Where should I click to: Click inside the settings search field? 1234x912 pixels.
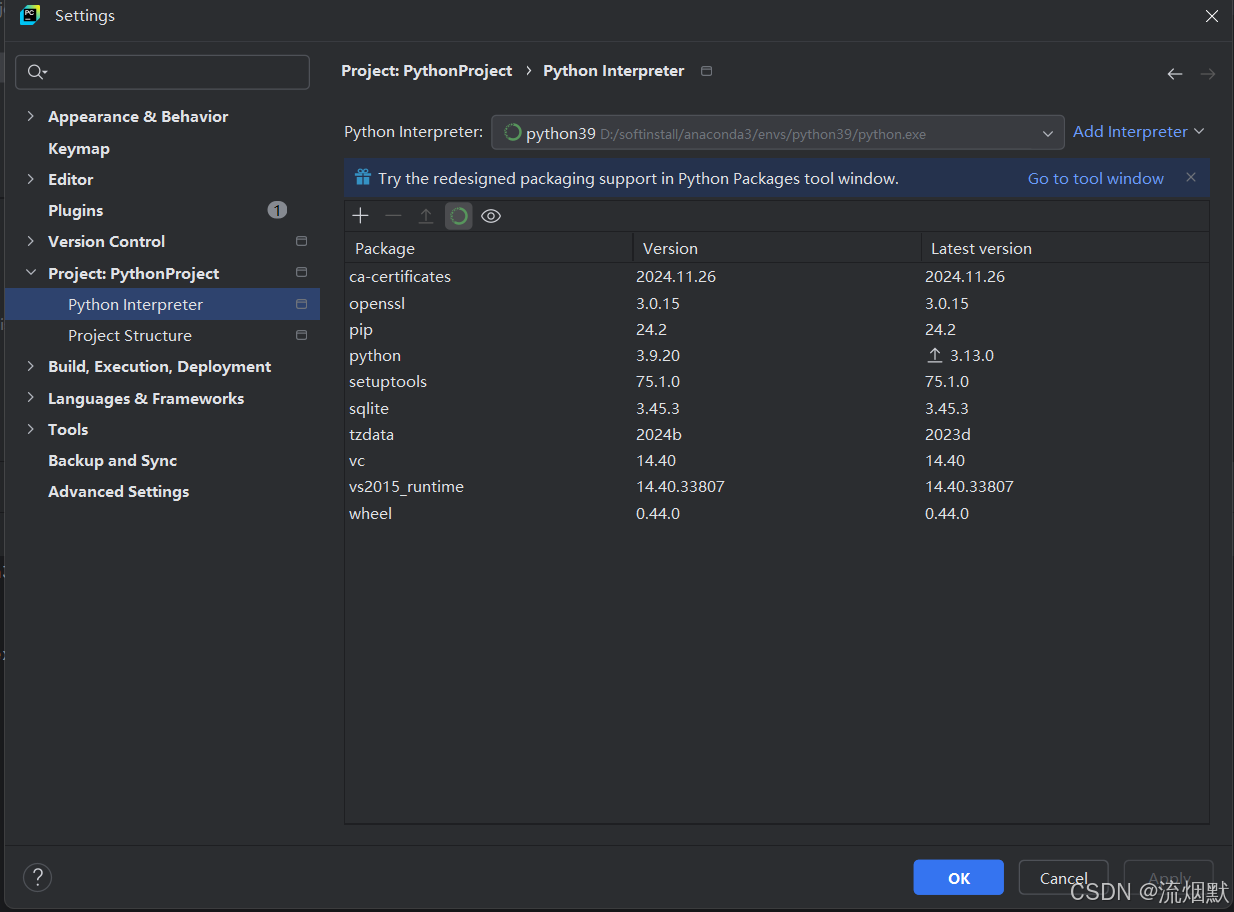[162, 72]
